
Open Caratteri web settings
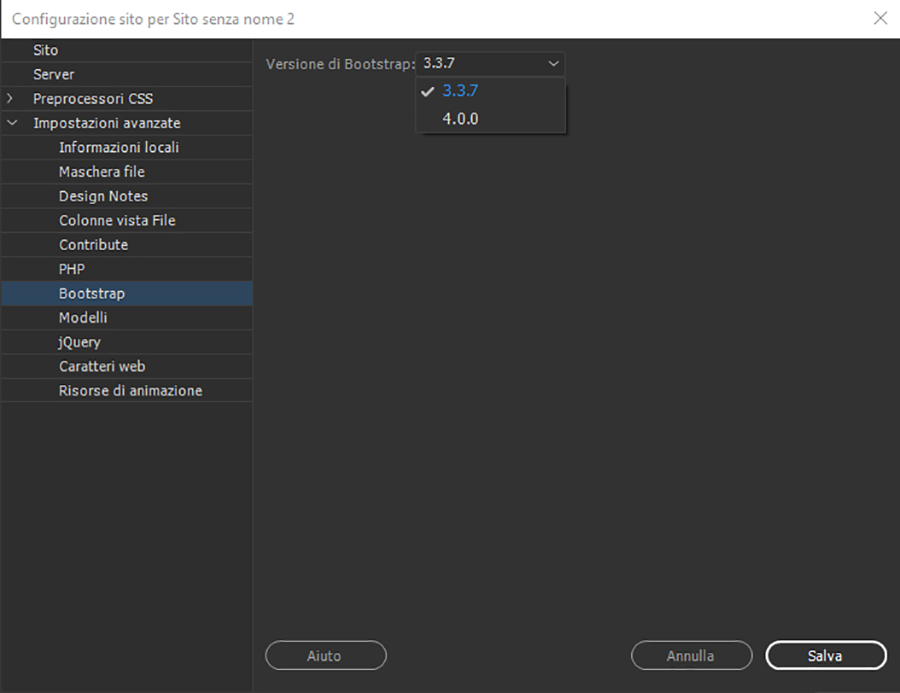[x=126, y=366]
